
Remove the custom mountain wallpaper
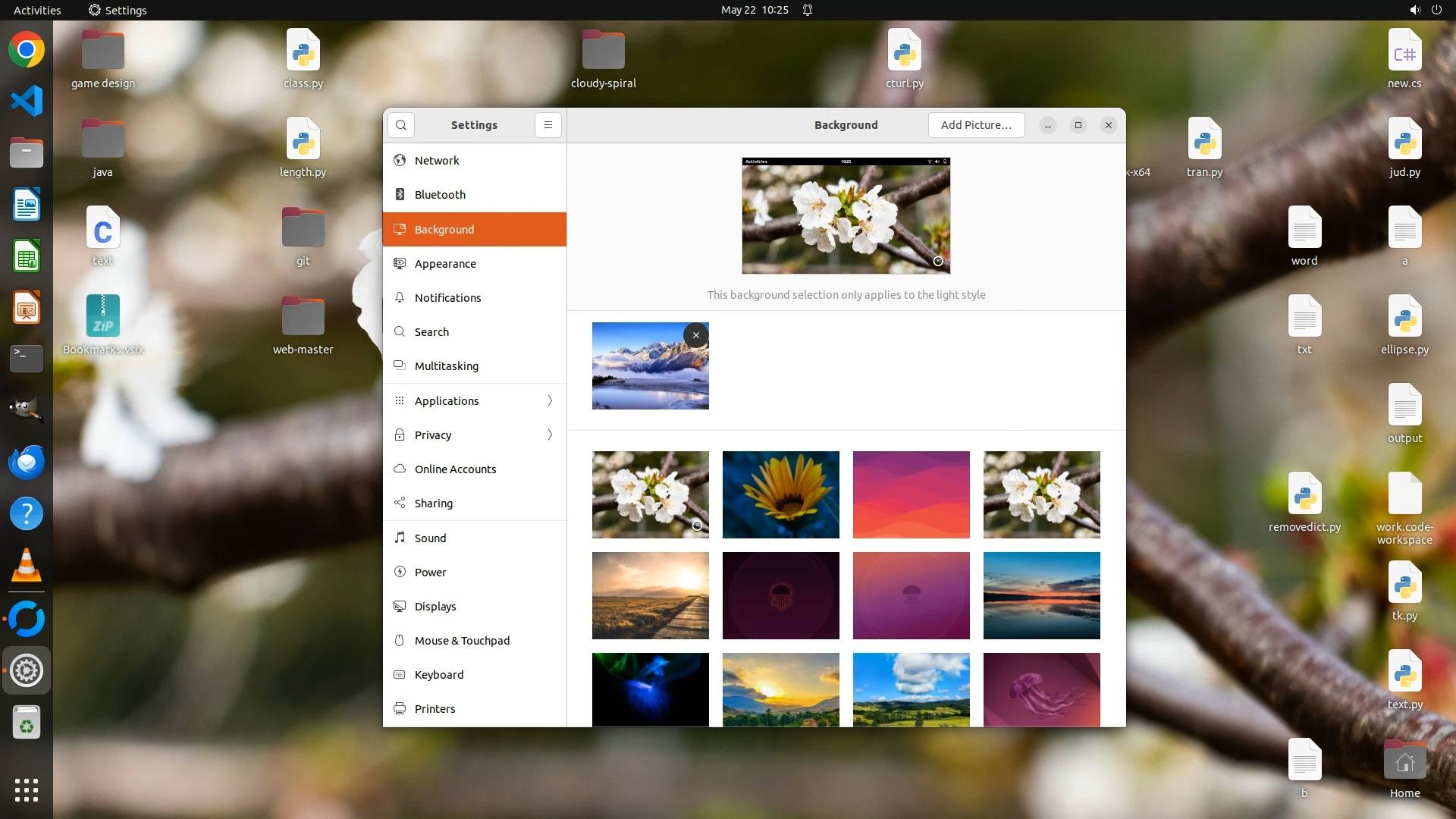(x=695, y=335)
